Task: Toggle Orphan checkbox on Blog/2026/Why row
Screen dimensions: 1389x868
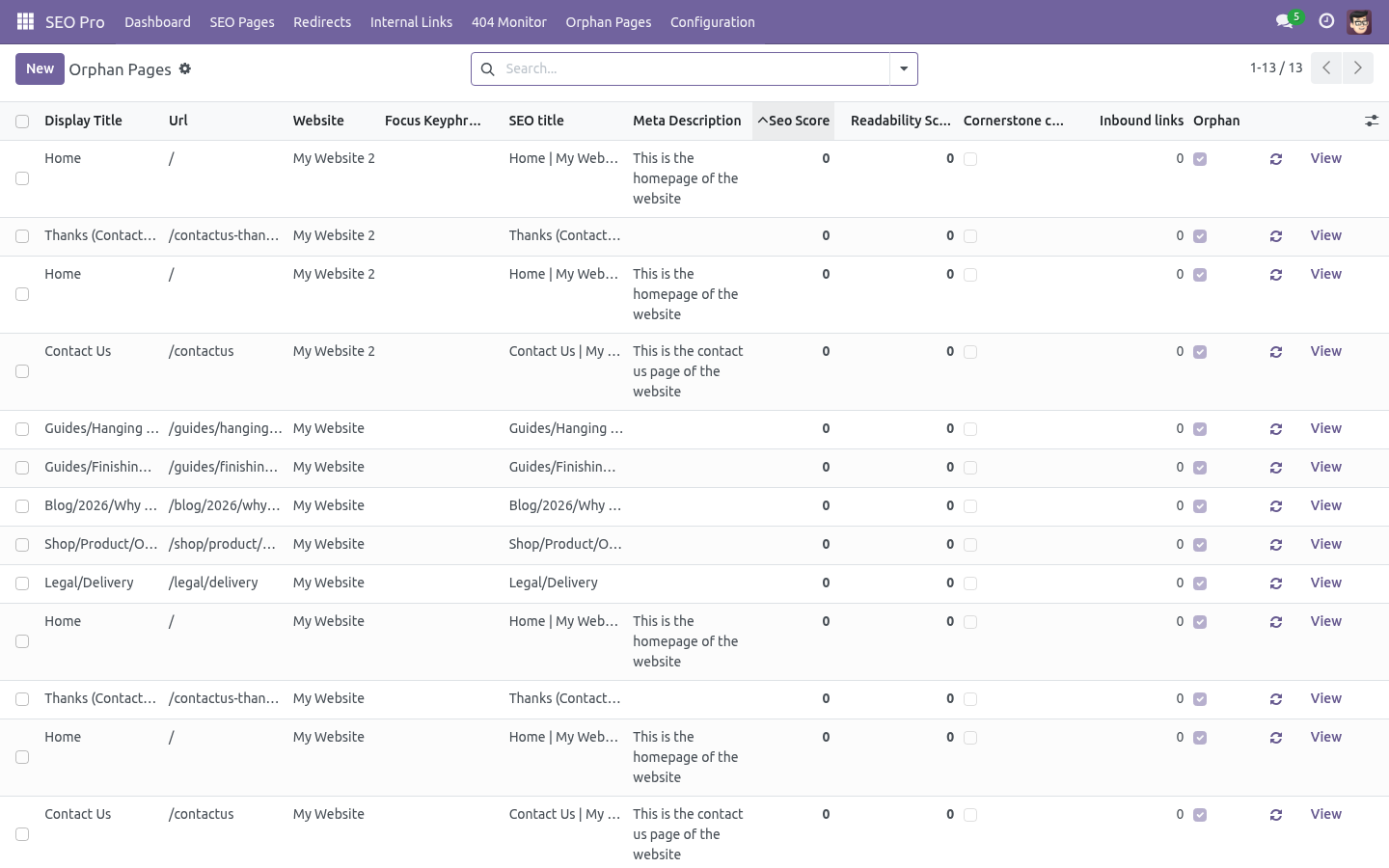Action: (x=1200, y=506)
